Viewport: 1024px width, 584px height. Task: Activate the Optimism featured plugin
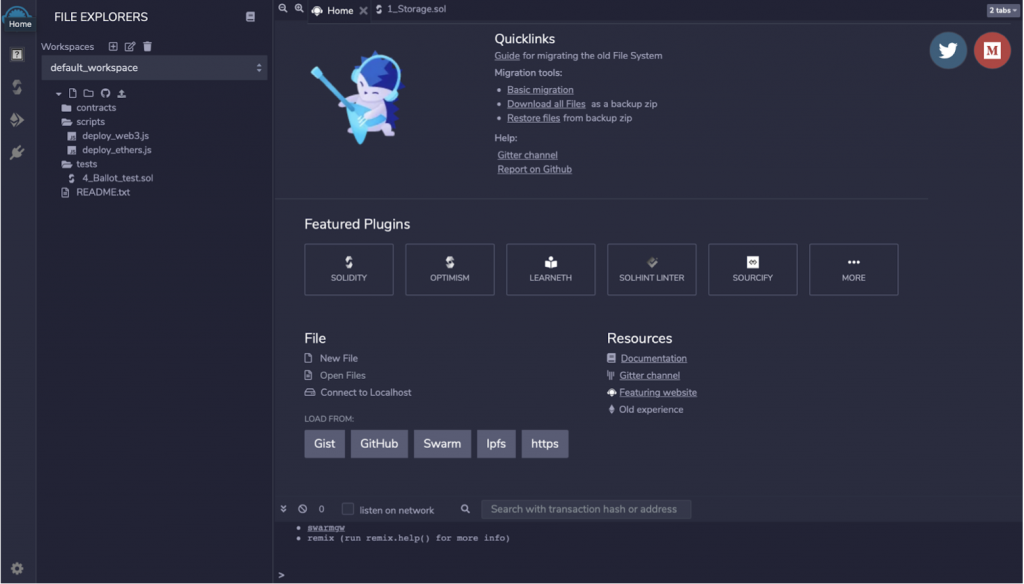(450, 270)
